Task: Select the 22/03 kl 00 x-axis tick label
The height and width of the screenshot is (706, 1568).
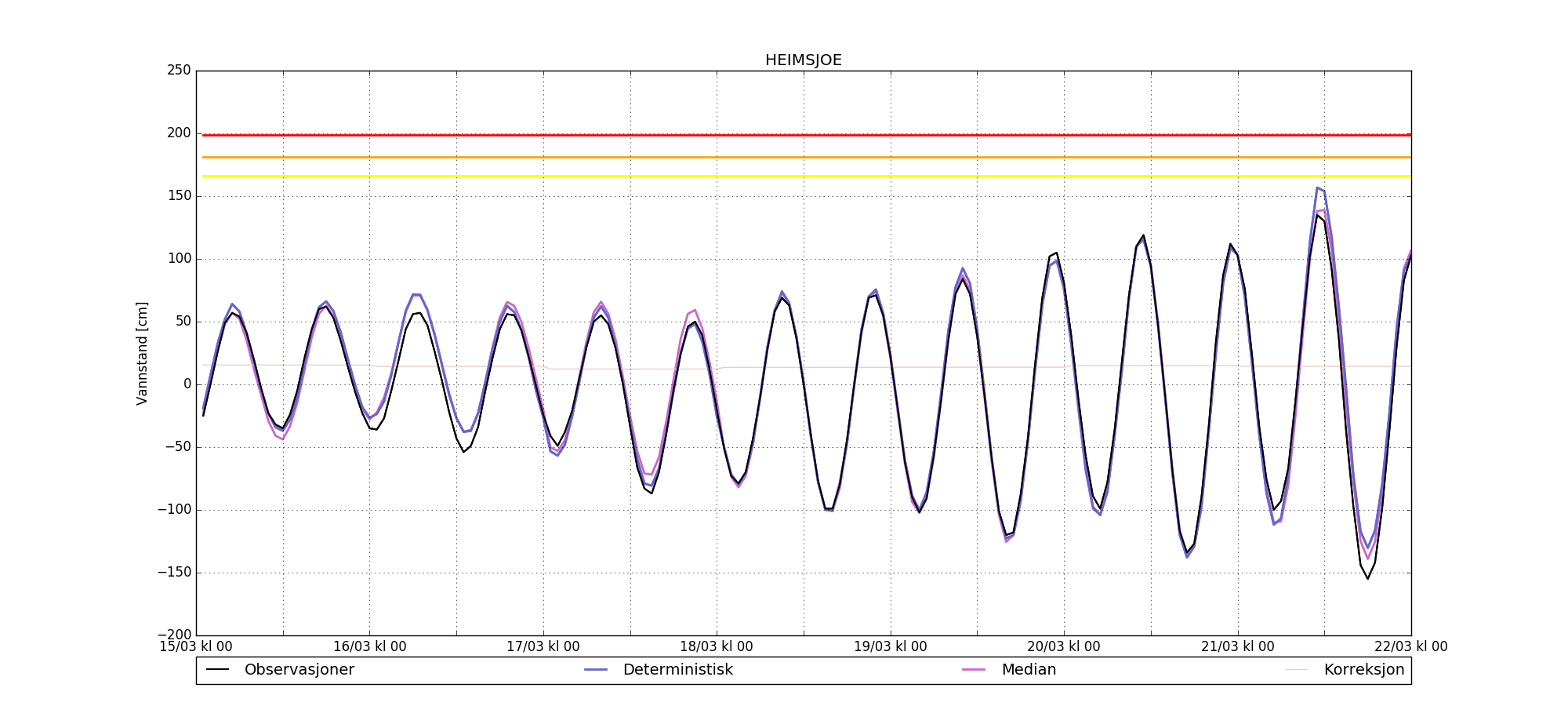Action: tap(1410, 647)
